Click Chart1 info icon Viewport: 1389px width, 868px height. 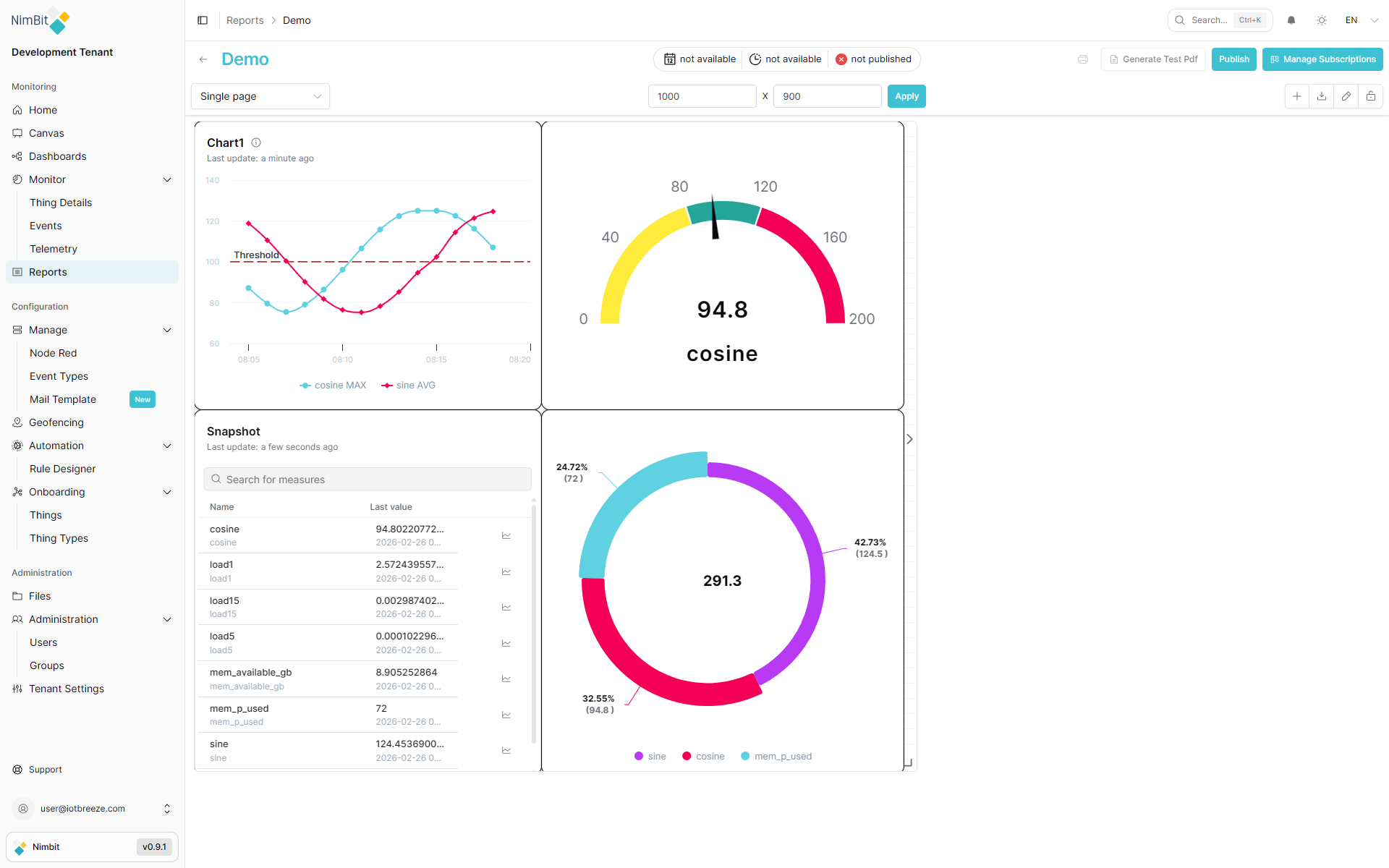pos(256,142)
